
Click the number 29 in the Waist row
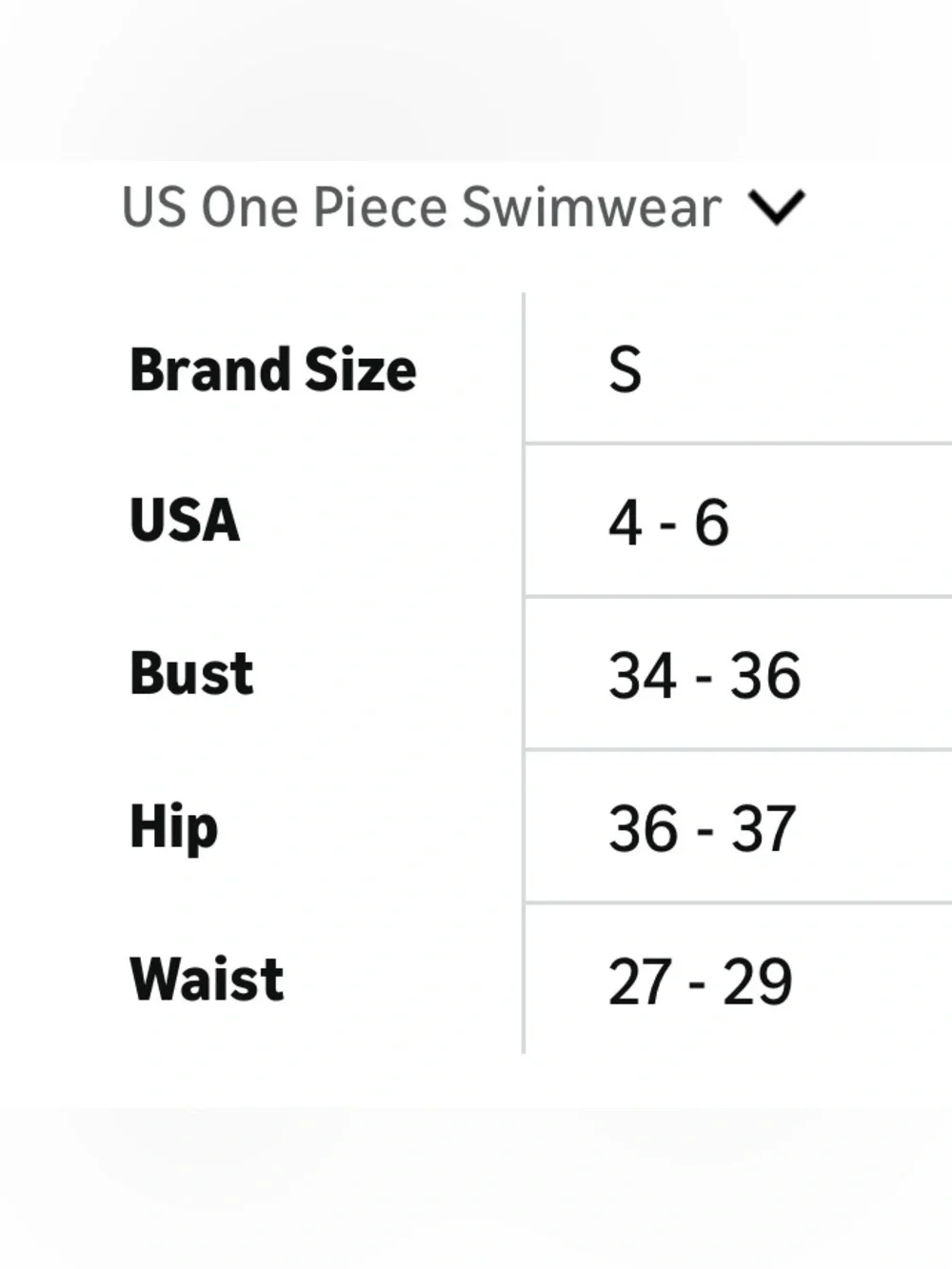coord(758,982)
